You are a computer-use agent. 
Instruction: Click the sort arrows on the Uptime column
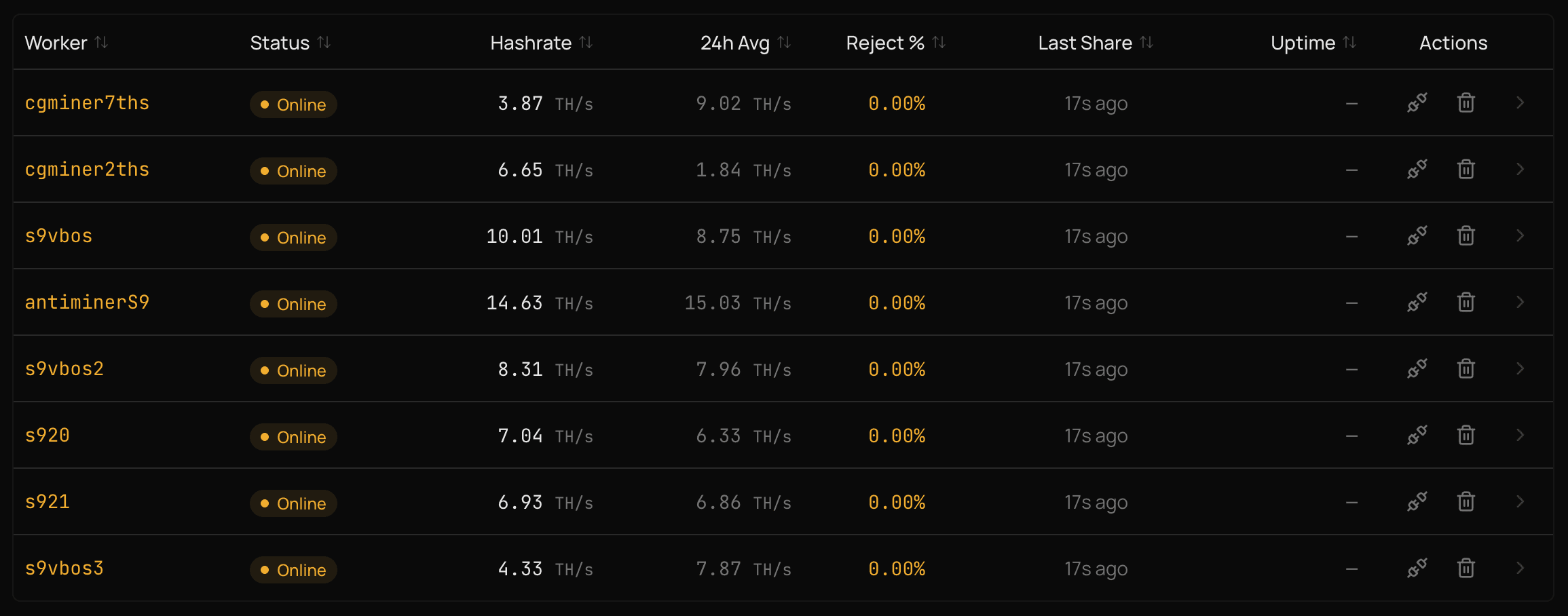coord(1349,42)
